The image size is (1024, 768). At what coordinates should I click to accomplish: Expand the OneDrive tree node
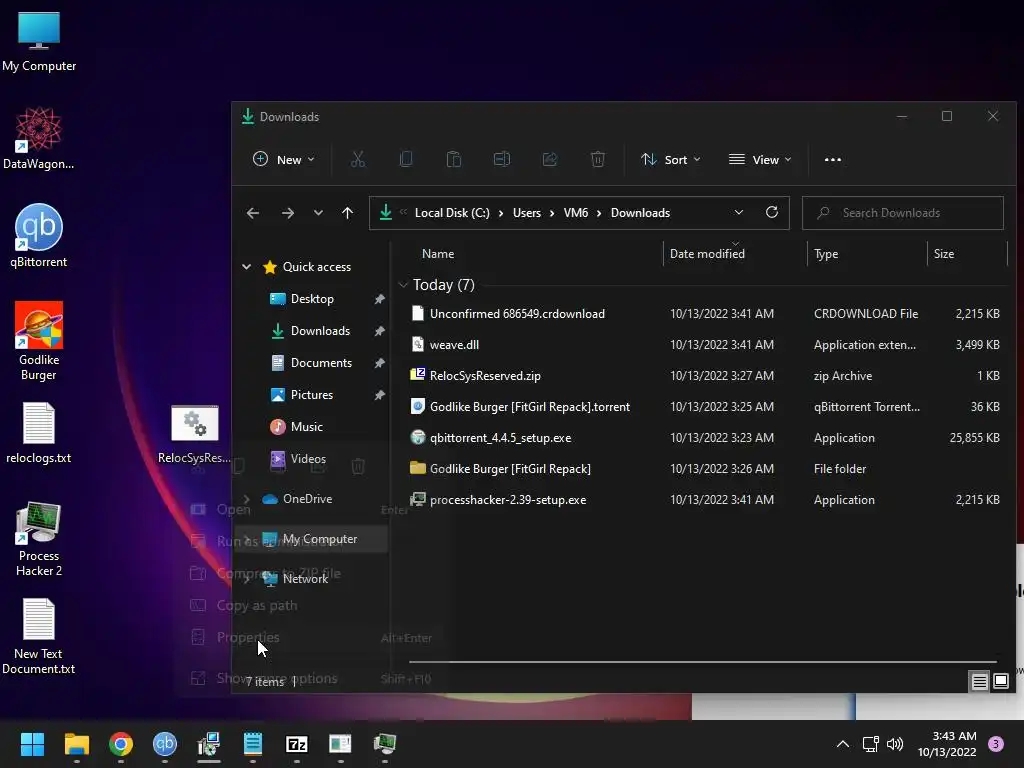pos(247,499)
